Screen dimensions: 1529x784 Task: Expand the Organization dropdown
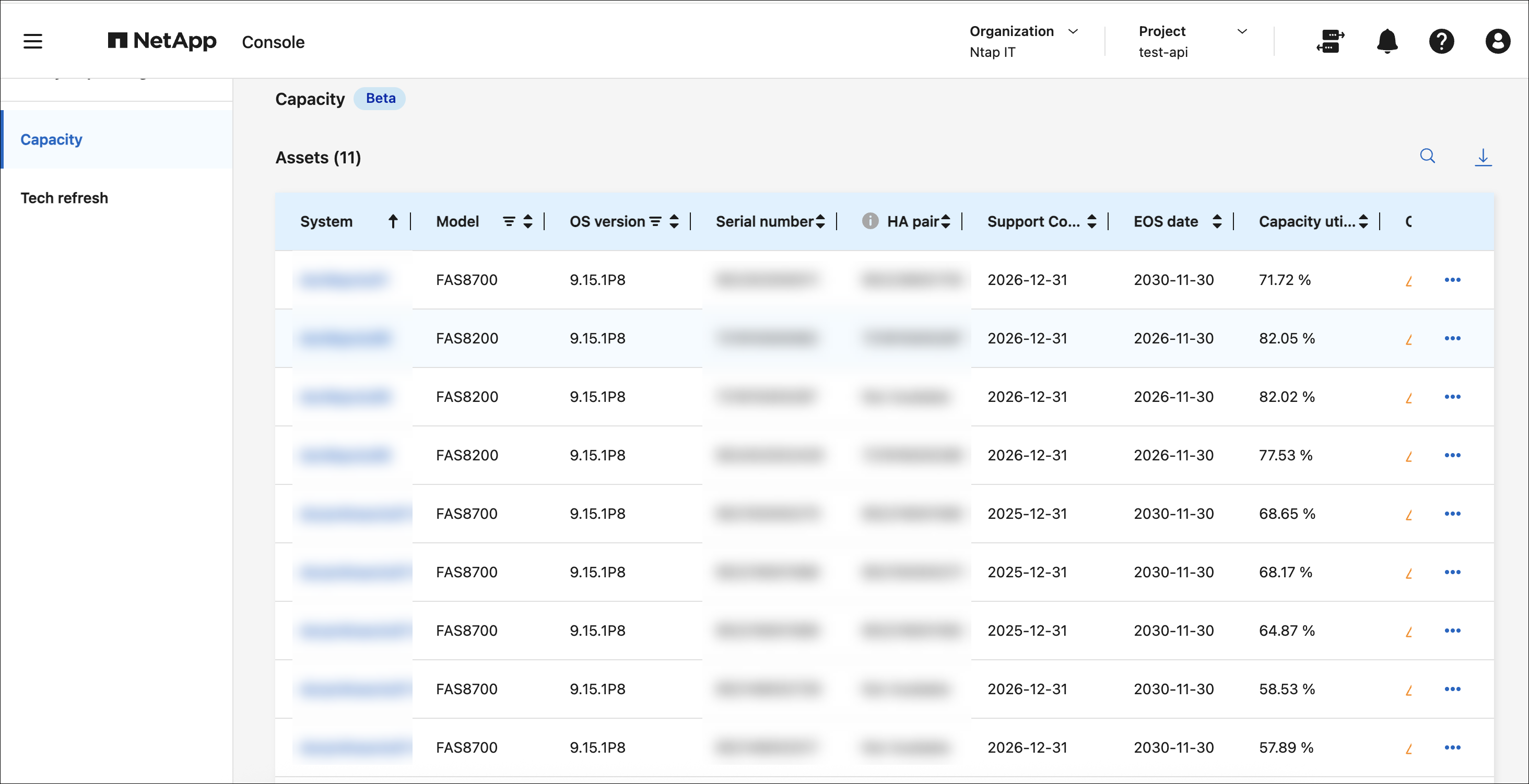[x=1073, y=31]
